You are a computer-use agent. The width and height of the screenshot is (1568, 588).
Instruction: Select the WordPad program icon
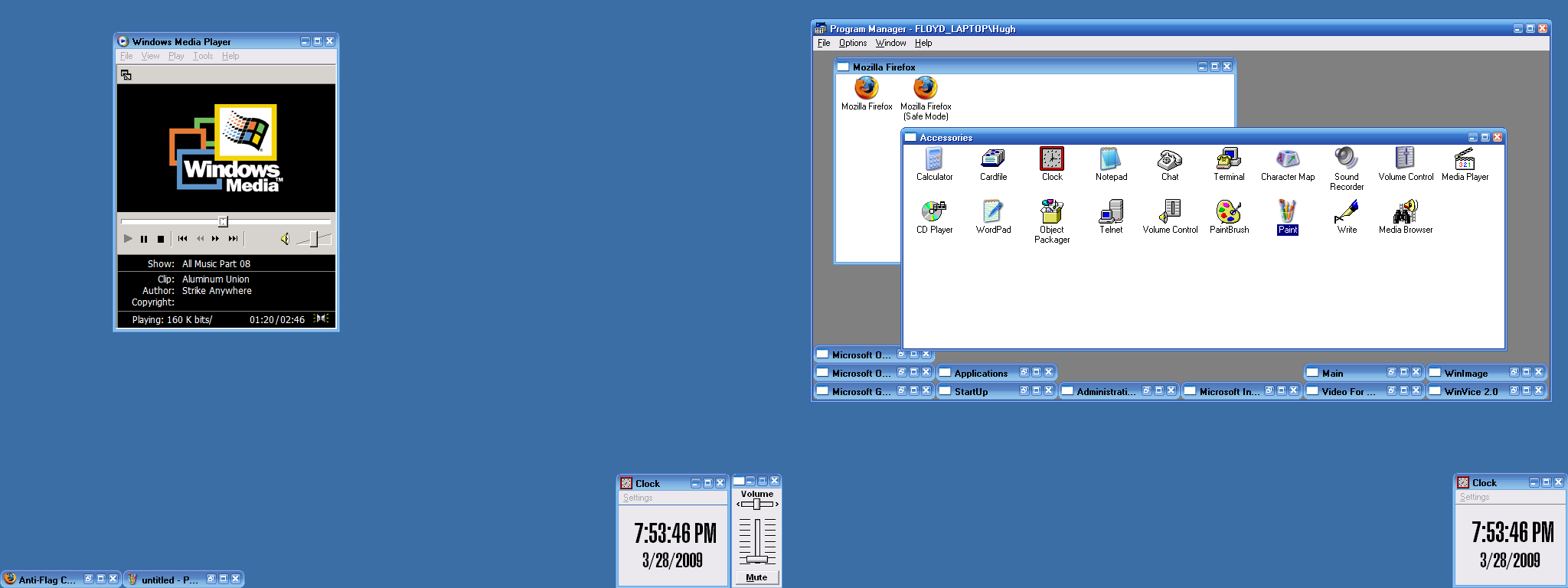993,211
